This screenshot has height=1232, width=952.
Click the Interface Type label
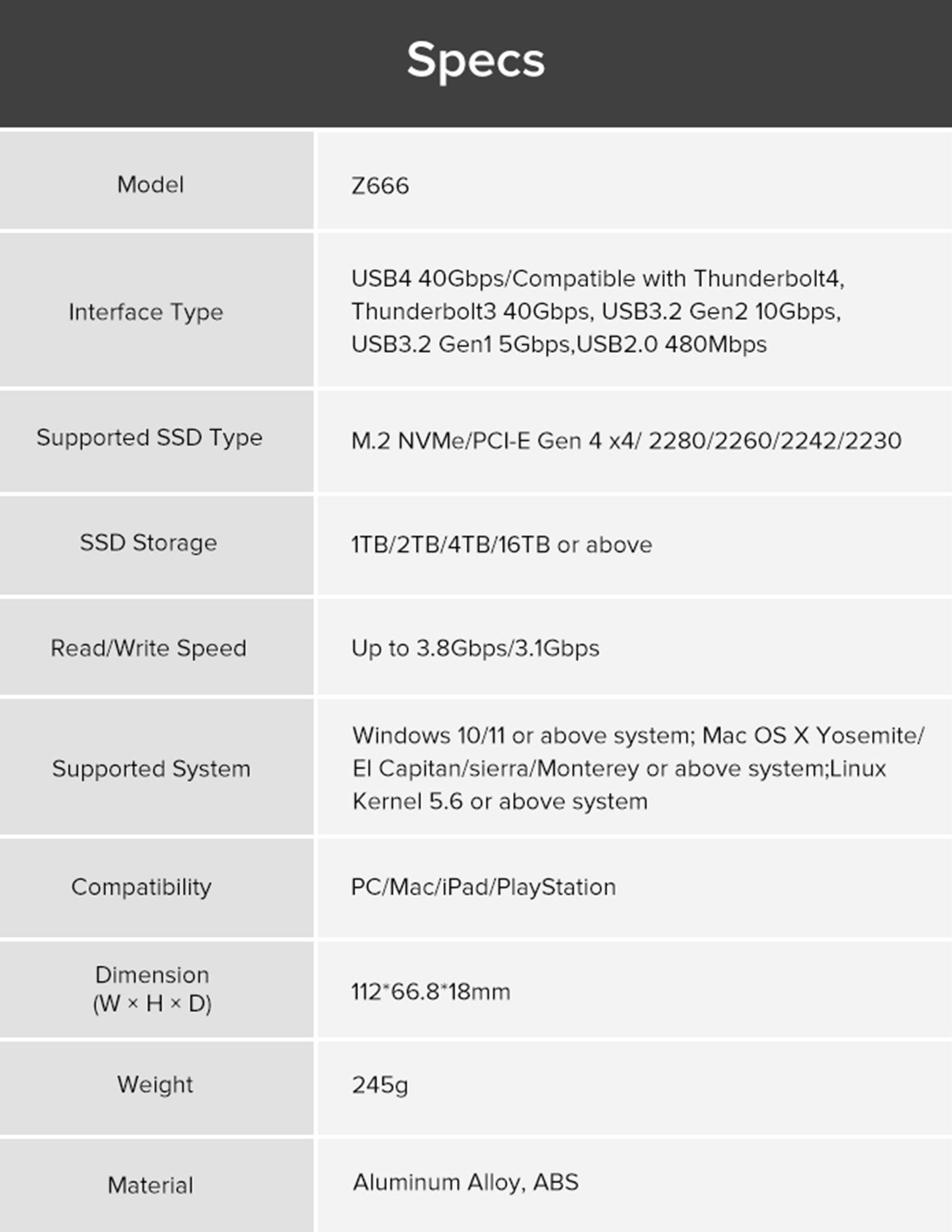[146, 312]
